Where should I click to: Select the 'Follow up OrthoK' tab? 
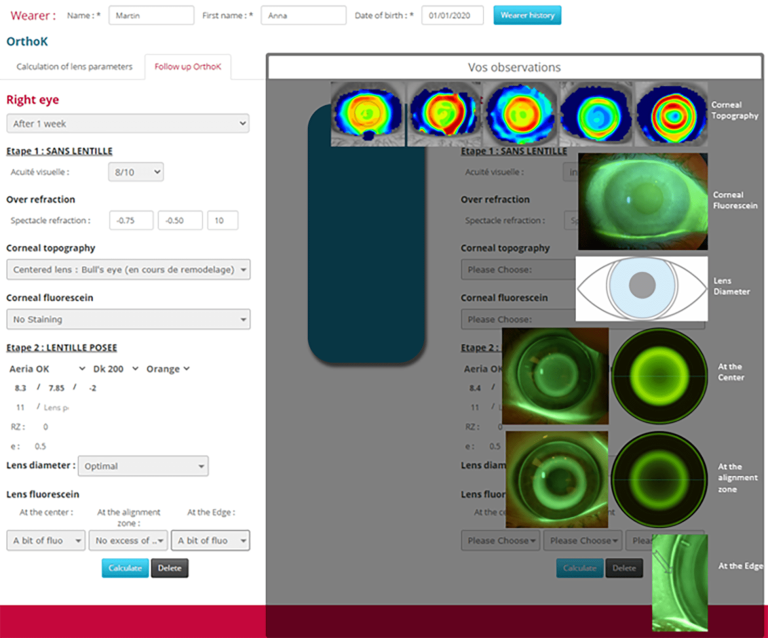187,67
